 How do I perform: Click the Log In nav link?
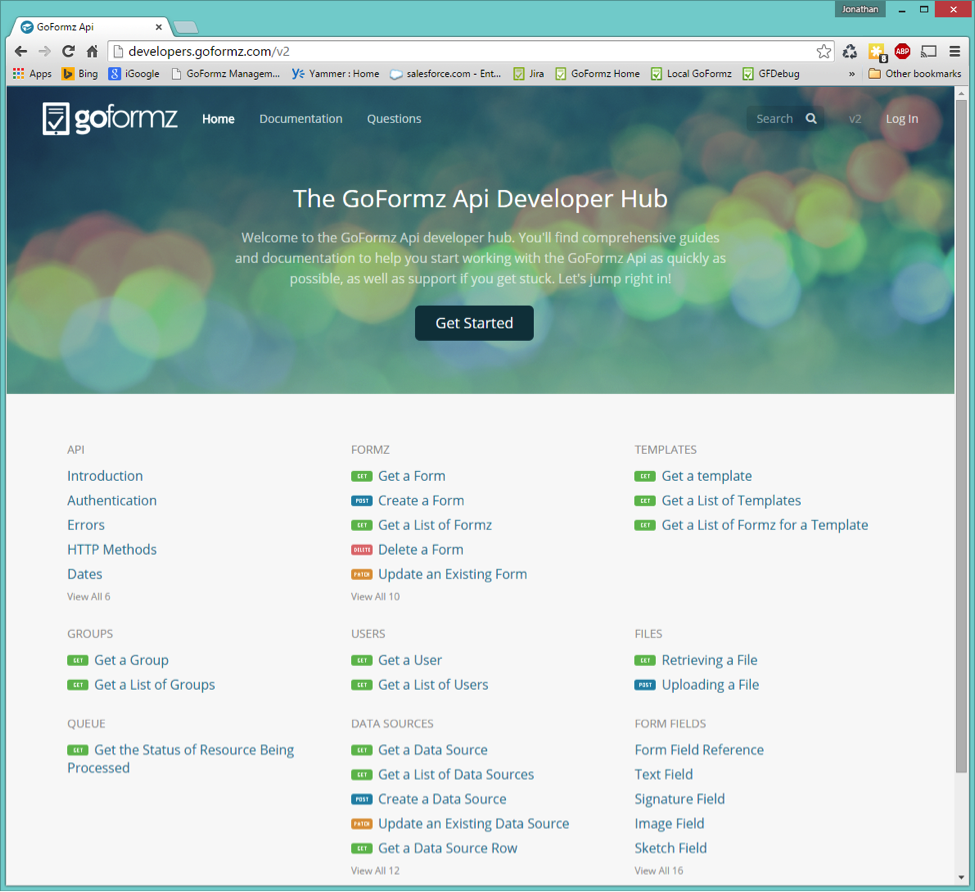902,118
